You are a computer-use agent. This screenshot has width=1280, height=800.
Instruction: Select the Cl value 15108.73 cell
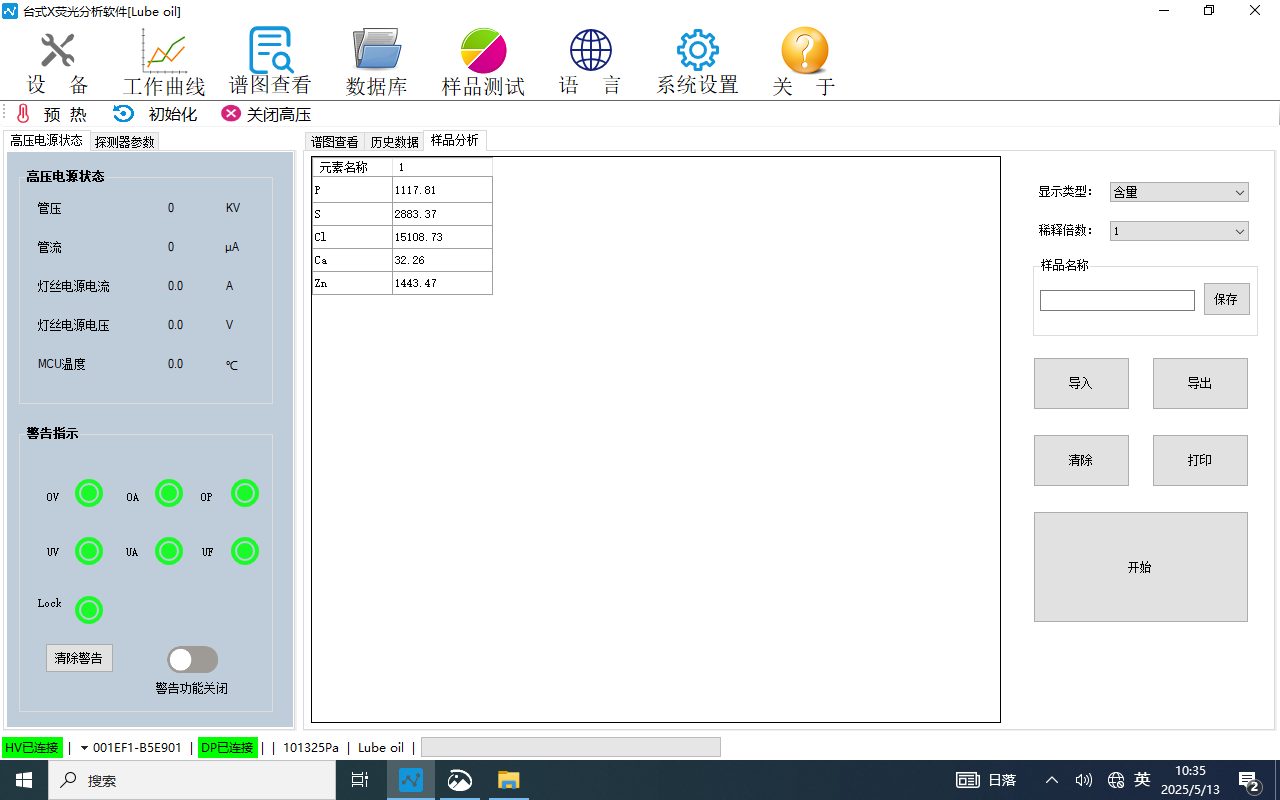click(x=442, y=237)
